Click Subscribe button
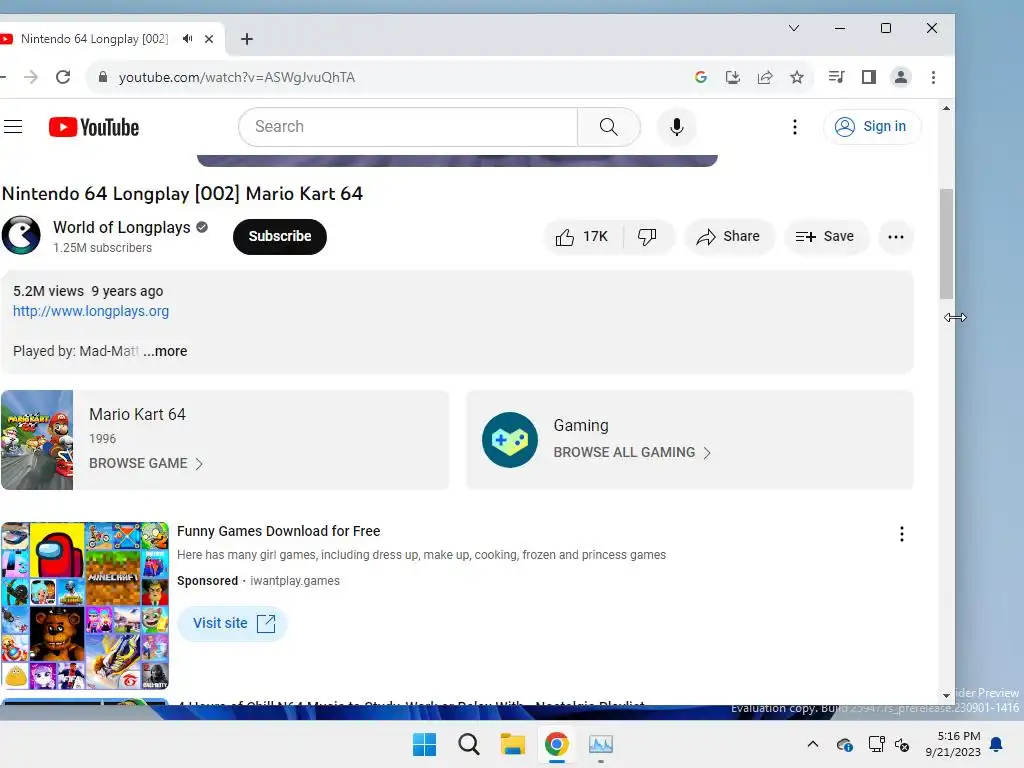Image resolution: width=1024 pixels, height=768 pixels. [280, 236]
